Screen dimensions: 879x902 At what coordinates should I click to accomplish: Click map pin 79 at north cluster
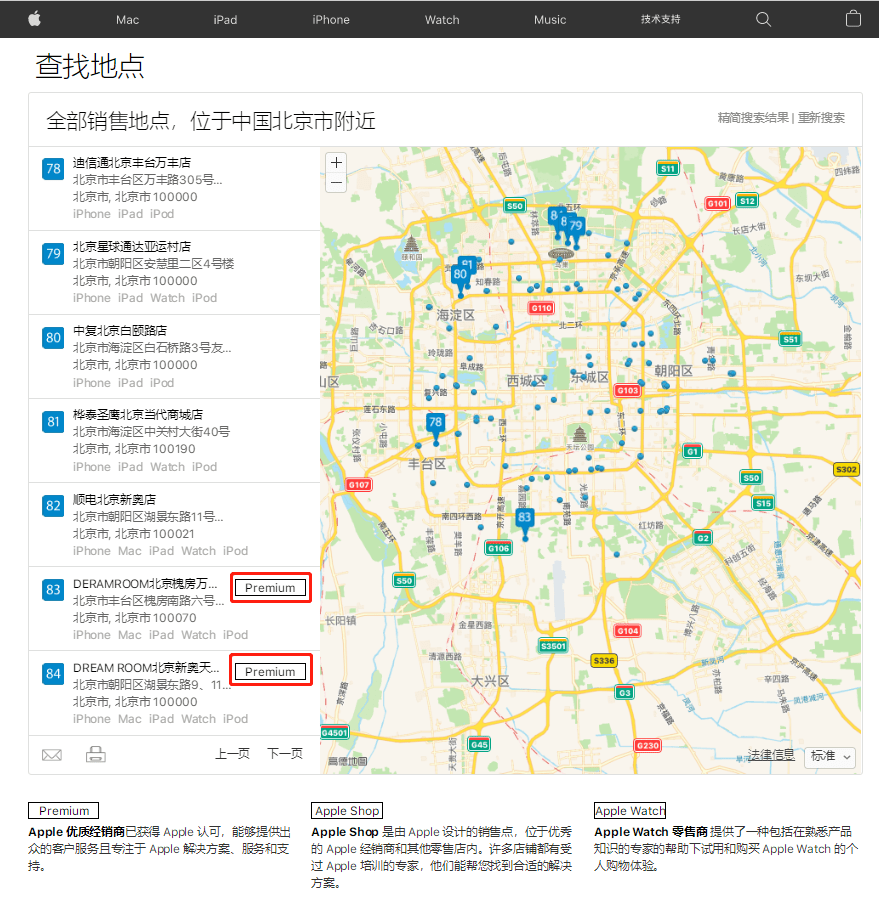(576, 228)
